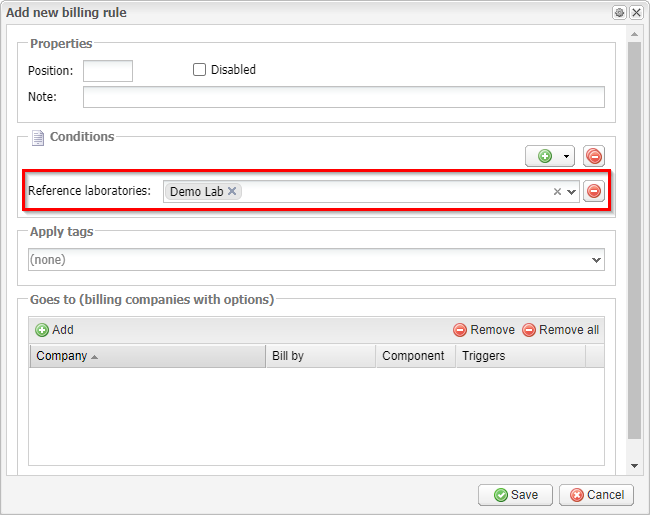Enable the Disabled checkbox

199,70
